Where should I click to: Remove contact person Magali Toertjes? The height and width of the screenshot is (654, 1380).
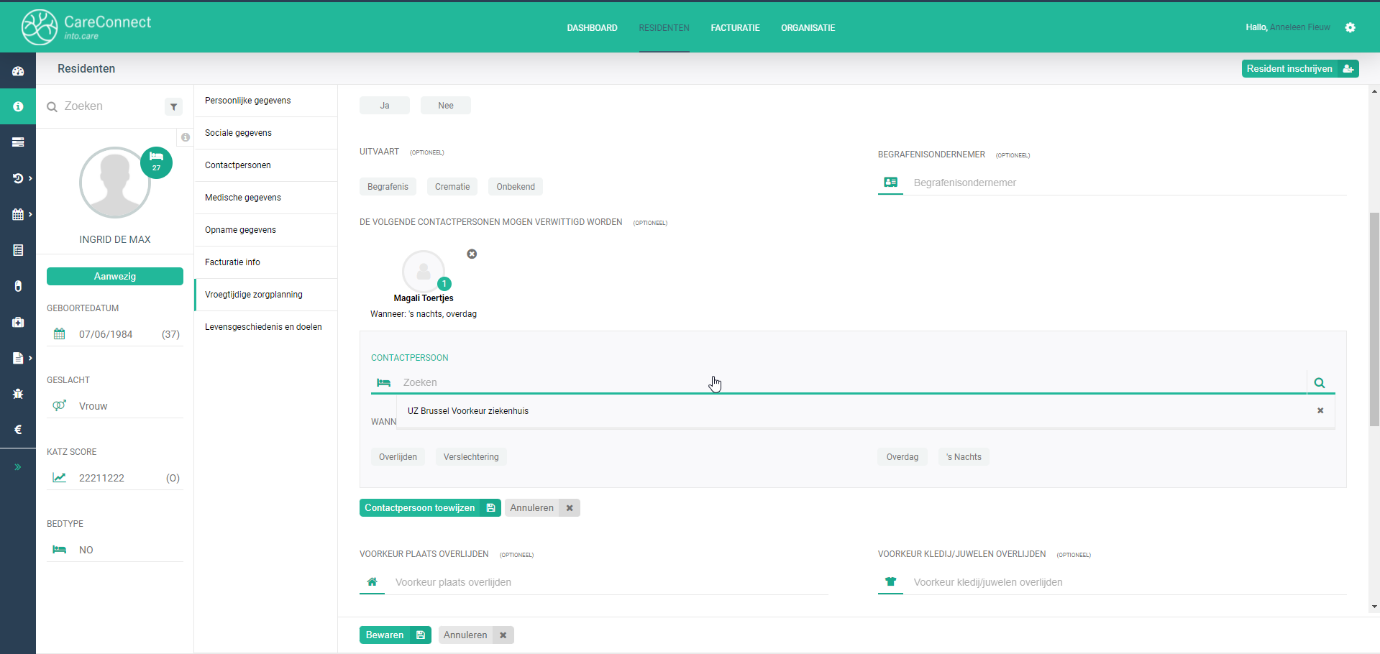[x=472, y=254]
